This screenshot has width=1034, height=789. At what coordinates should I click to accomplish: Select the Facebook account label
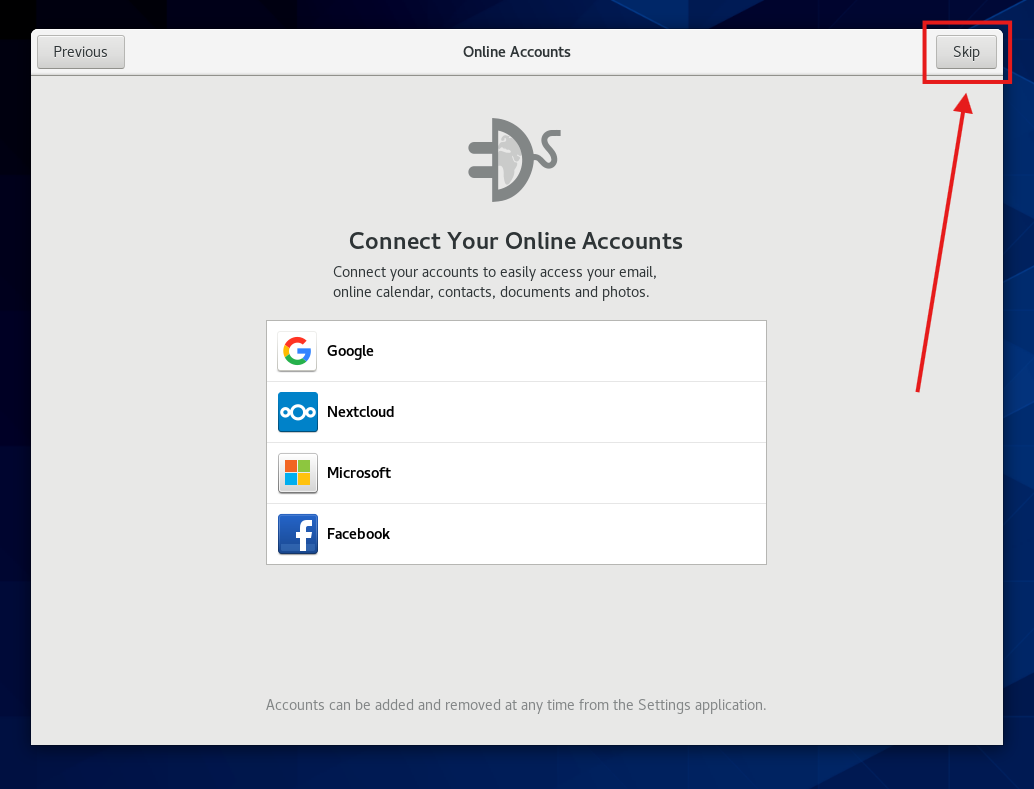coord(358,534)
